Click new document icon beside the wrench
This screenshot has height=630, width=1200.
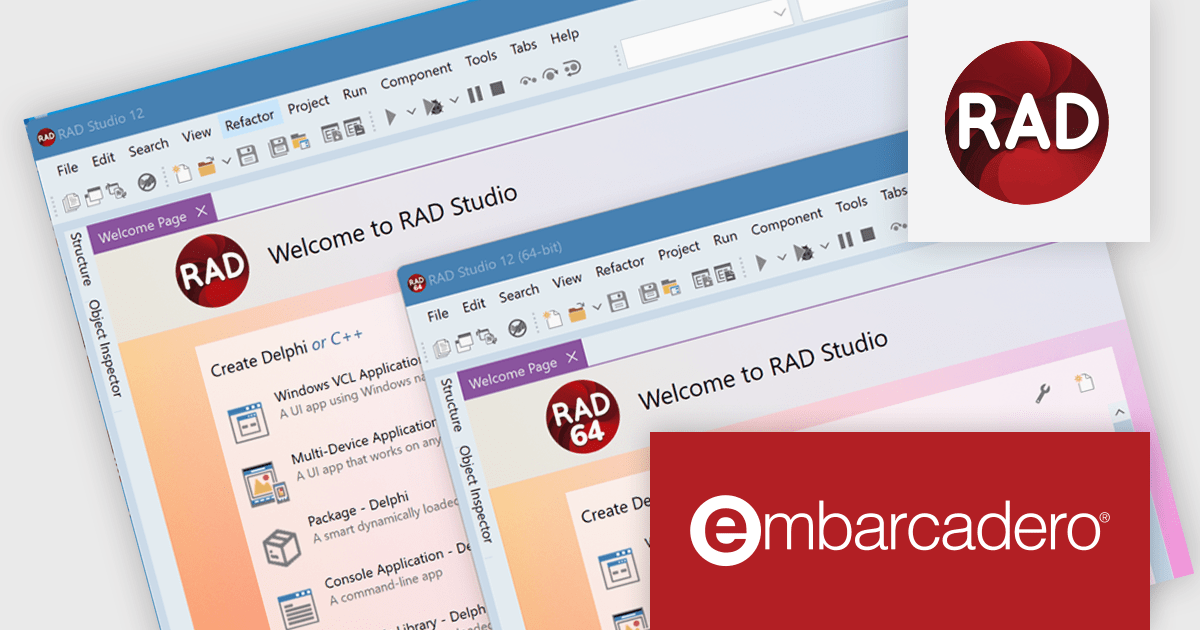tap(1085, 382)
